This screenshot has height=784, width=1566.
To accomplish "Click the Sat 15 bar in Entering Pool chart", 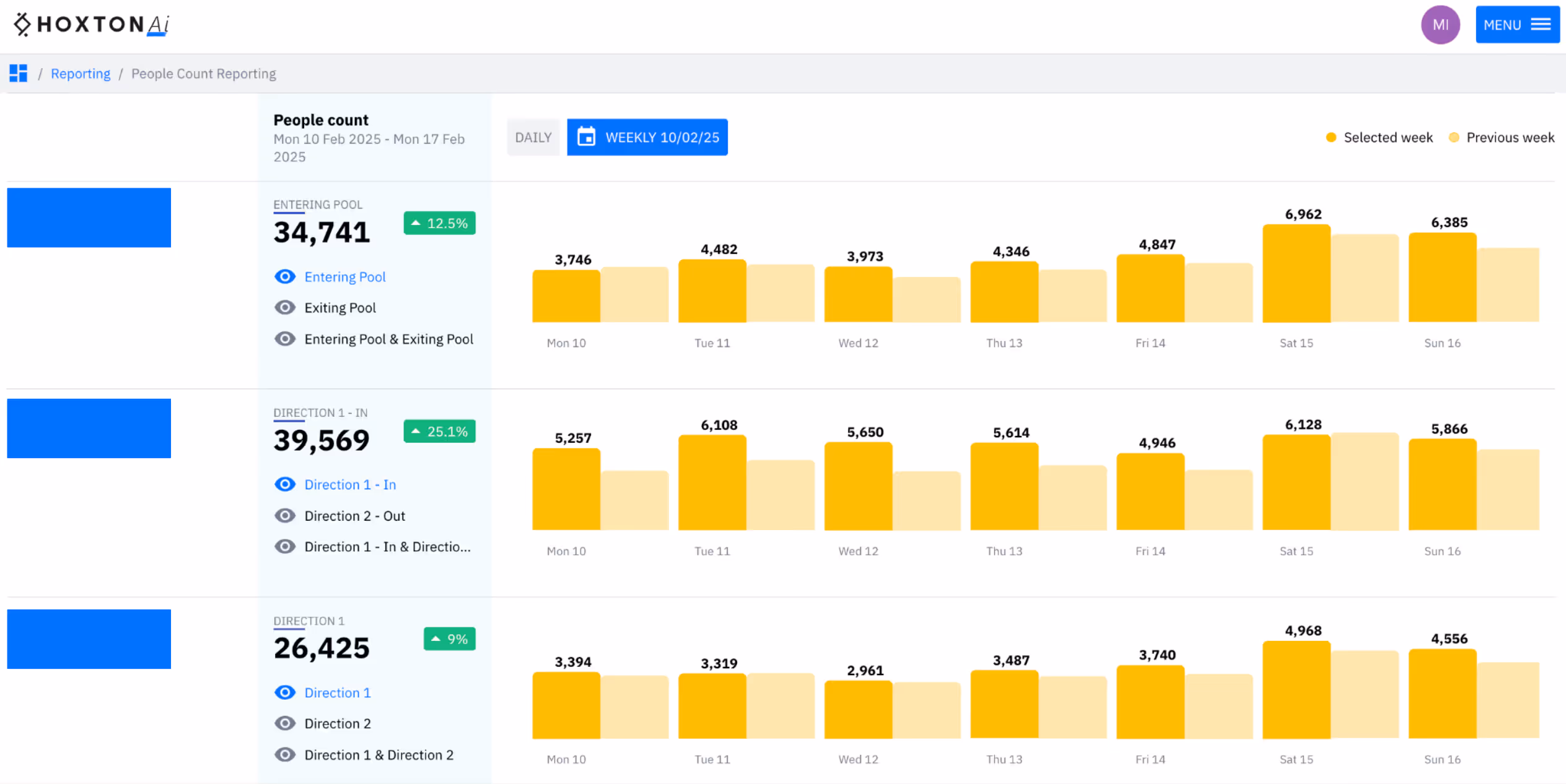I will pyautogui.click(x=1295, y=272).
